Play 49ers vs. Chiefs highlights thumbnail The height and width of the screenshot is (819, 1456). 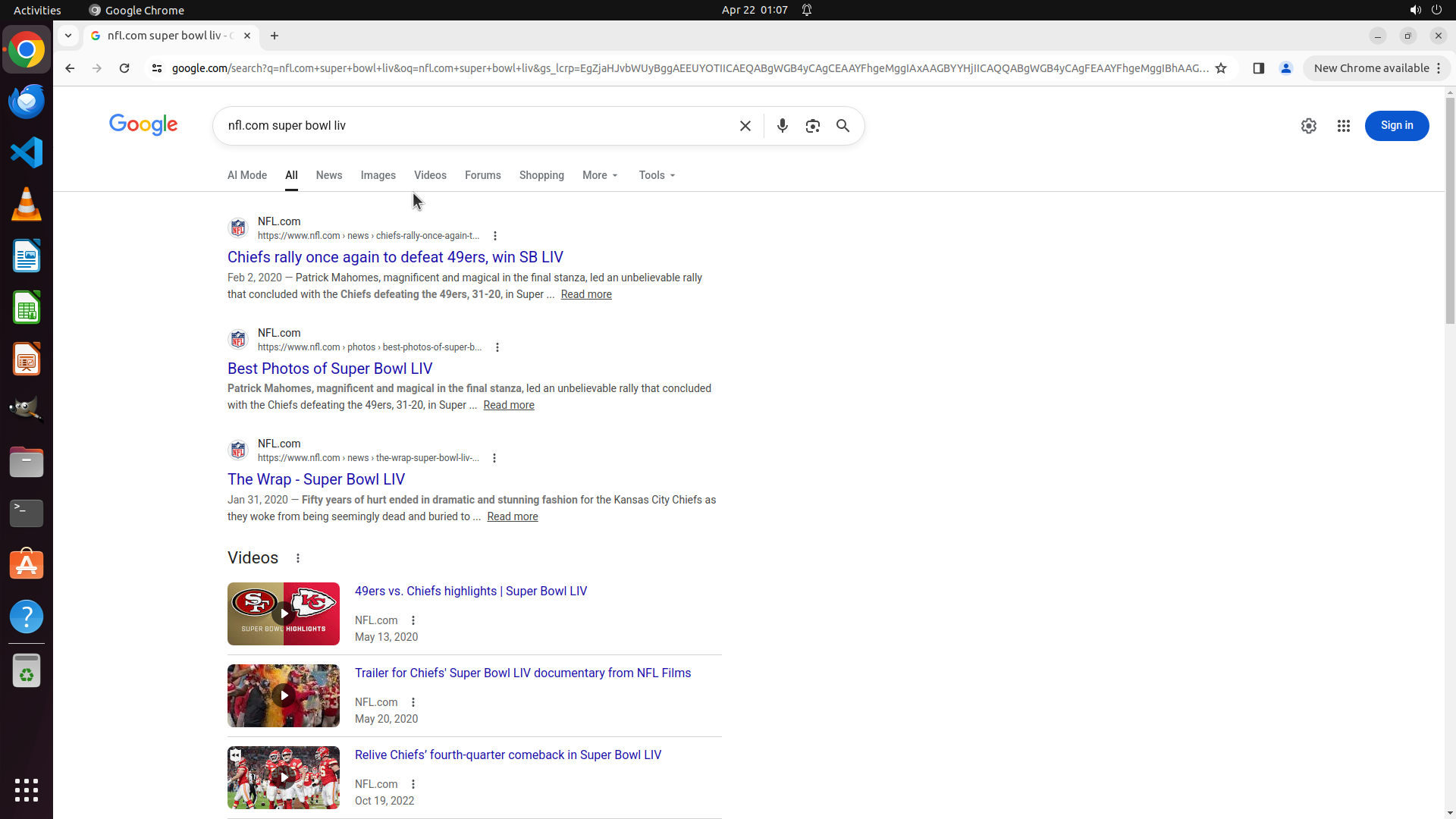pyautogui.click(x=283, y=613)
